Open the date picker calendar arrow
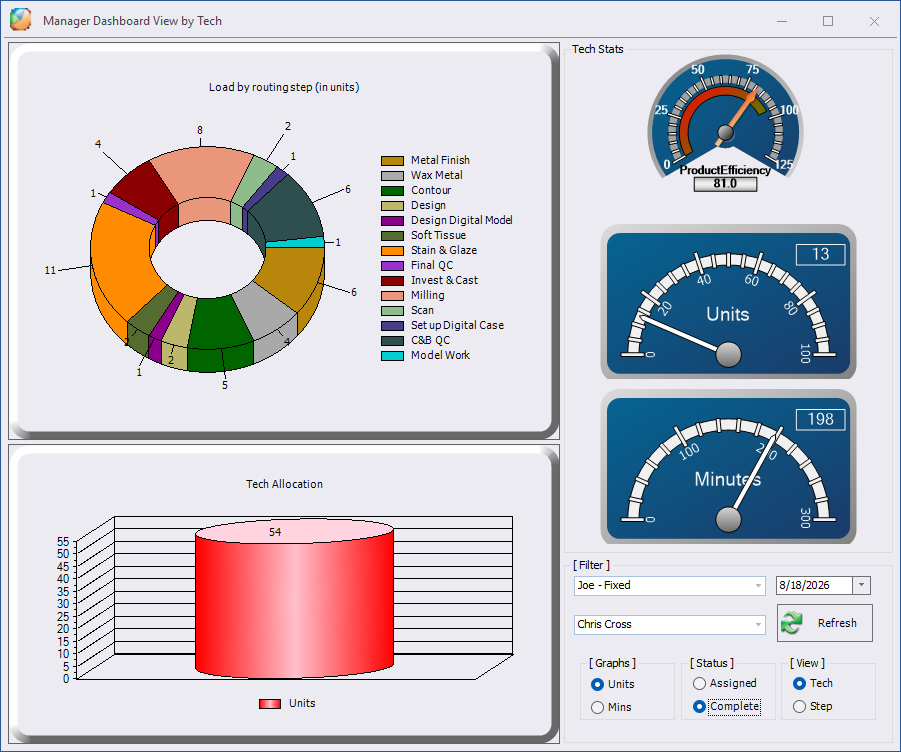This screenshot has height=752, width=901. [861, 585]
